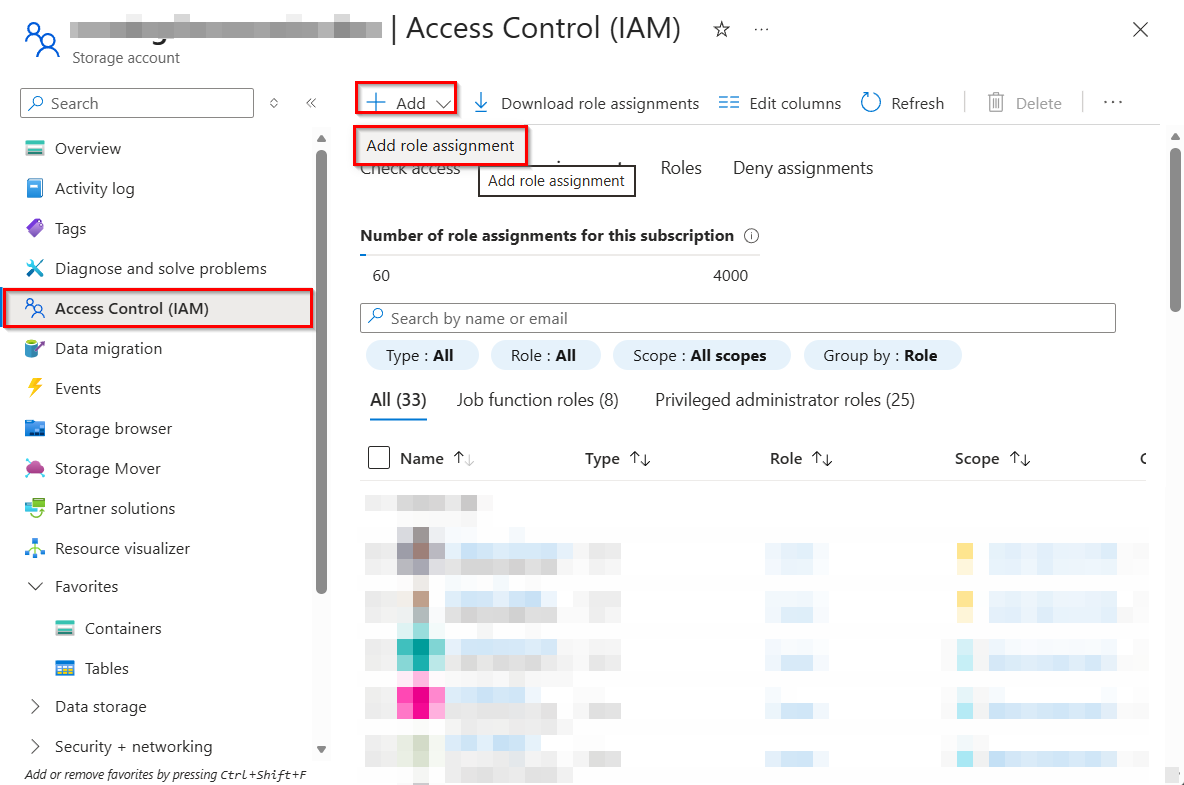Focus Search by name or email field

[x=738, y=318]
